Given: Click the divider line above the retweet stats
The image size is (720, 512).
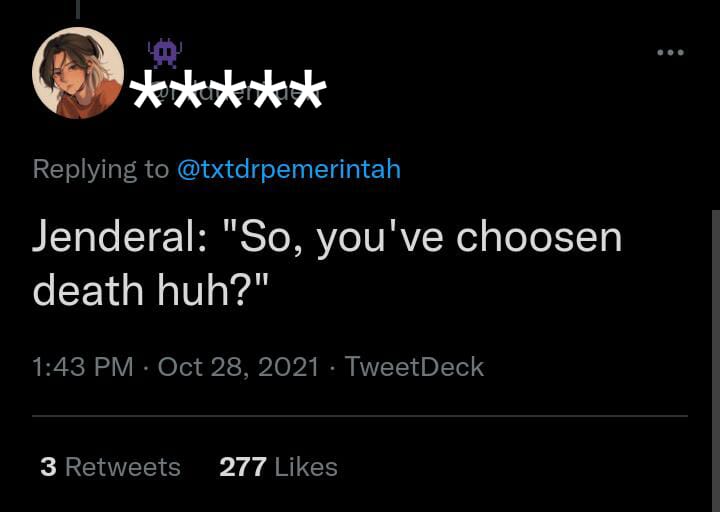Looking at the screenshot, I should (360, 415).
